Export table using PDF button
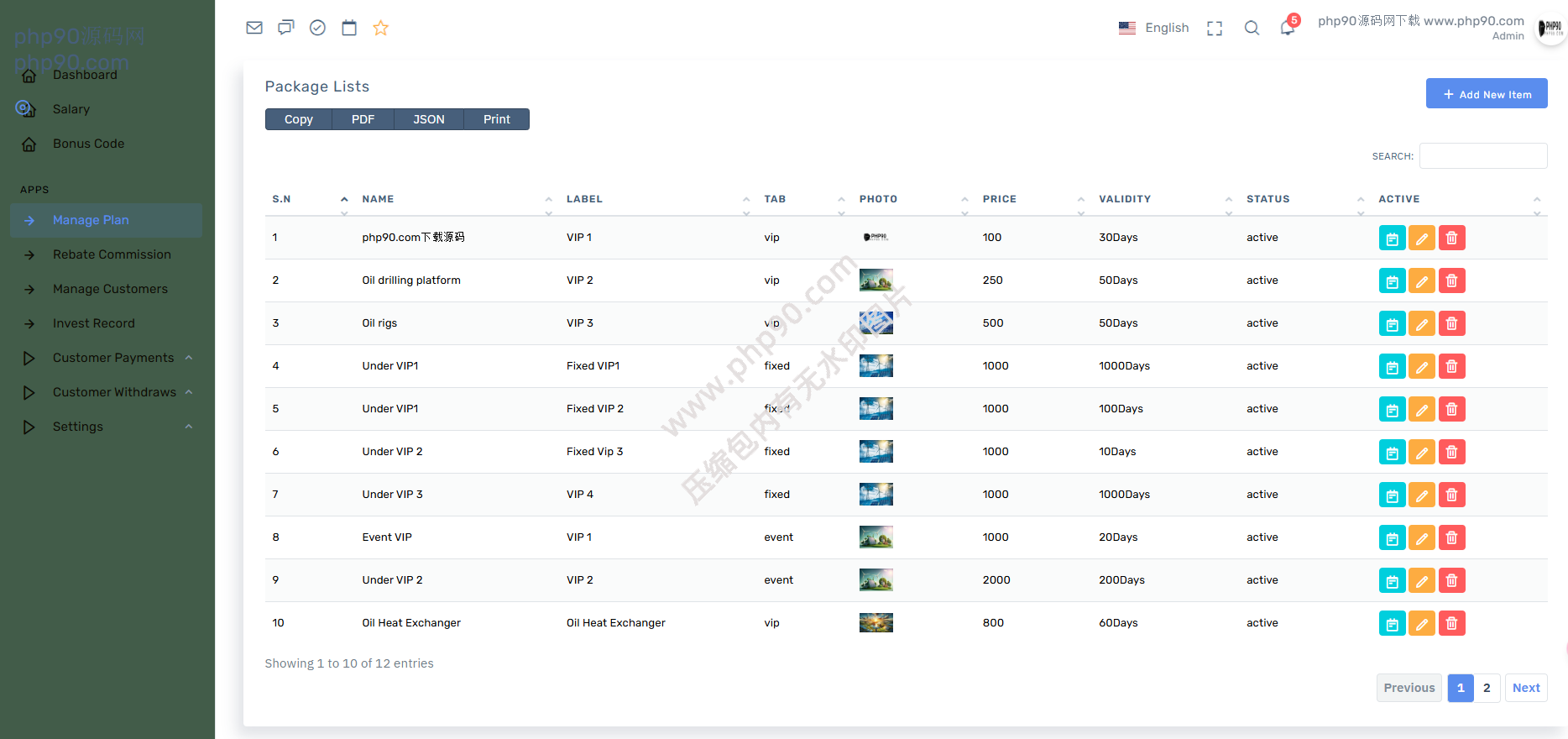Image resolution: width=1568 pixels, height=739 pixels. coord(363,119)
